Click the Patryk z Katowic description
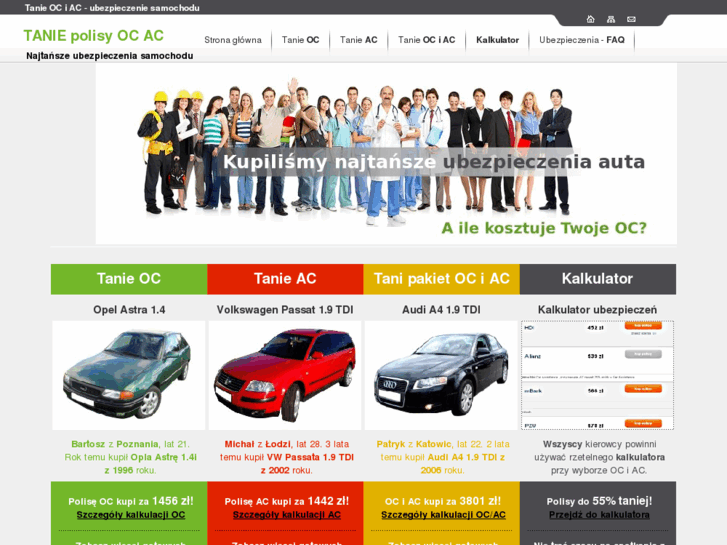727x545 pixels. pyautogui.click(x=443, y=457)
